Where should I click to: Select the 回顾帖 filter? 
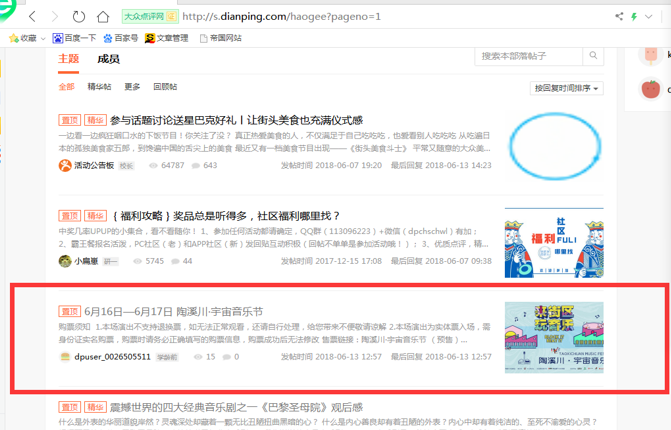point(165,87)
